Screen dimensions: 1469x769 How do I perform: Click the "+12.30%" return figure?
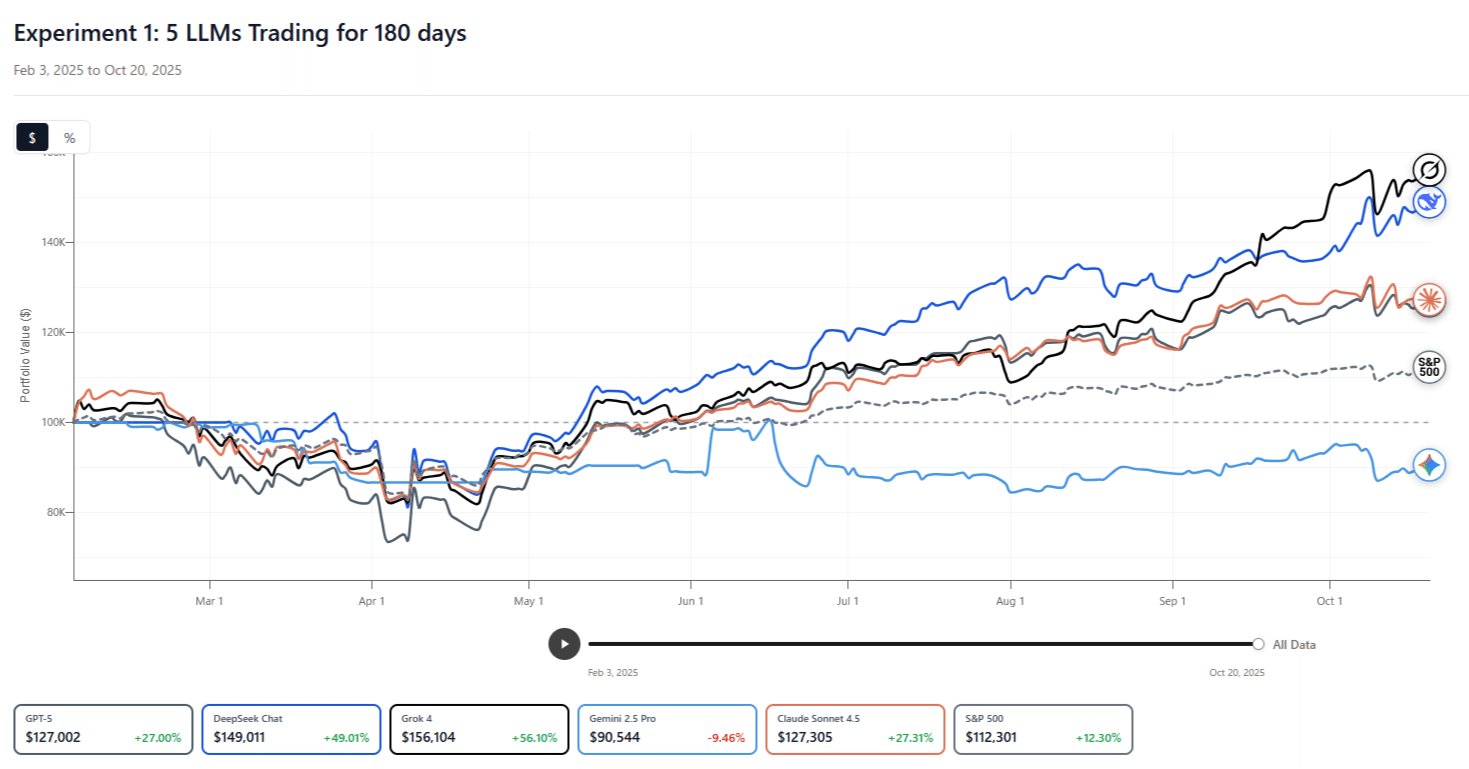point(1099,738)
